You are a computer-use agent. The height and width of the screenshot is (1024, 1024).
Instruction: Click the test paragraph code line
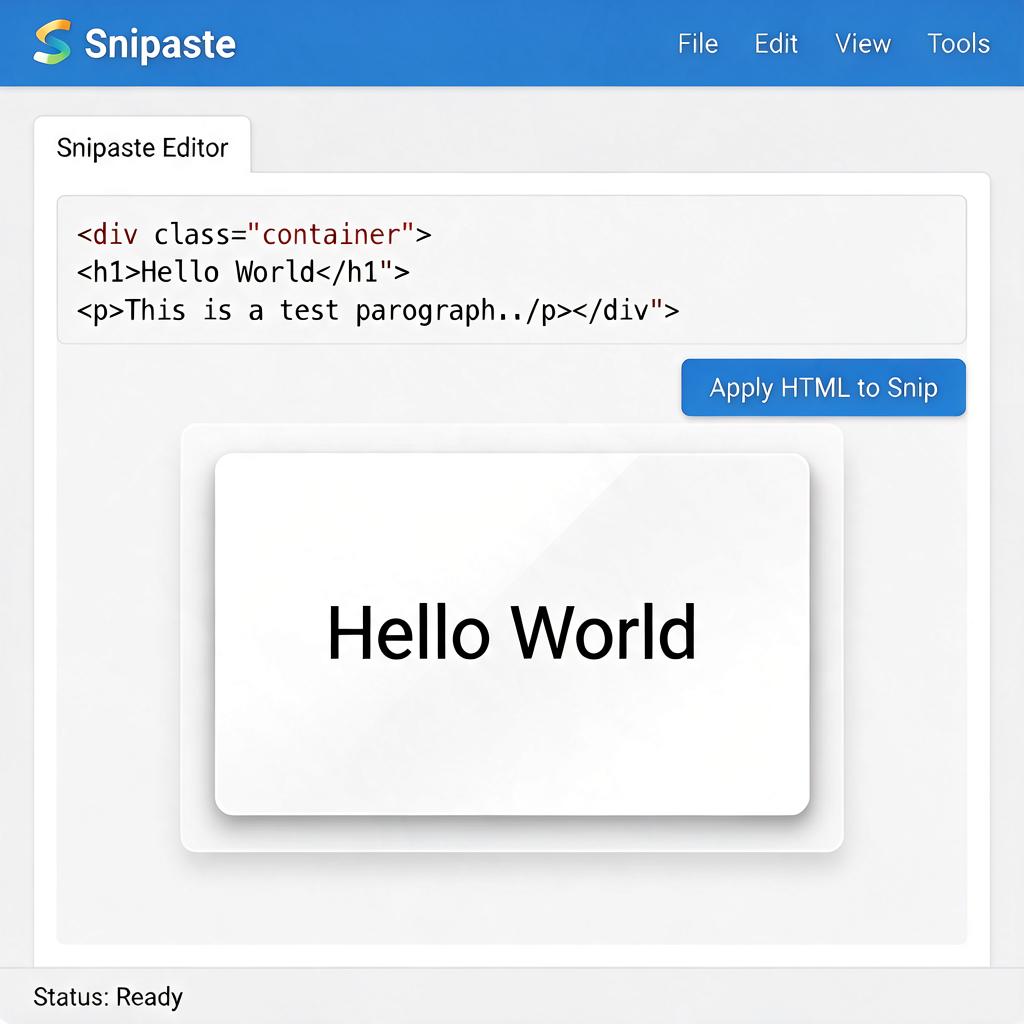click(377, 310)
